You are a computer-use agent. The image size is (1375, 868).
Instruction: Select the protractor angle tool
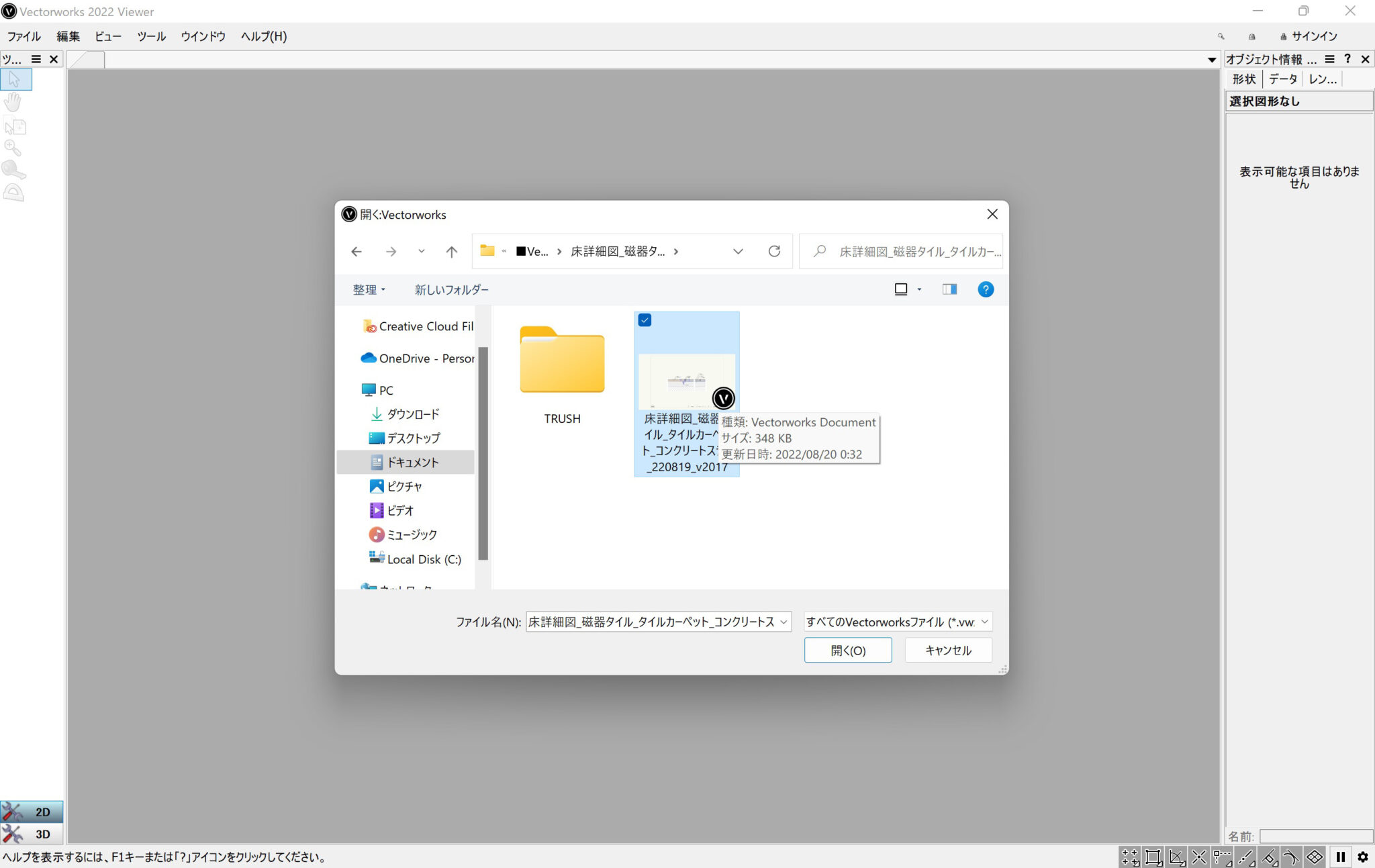[15, 193]
